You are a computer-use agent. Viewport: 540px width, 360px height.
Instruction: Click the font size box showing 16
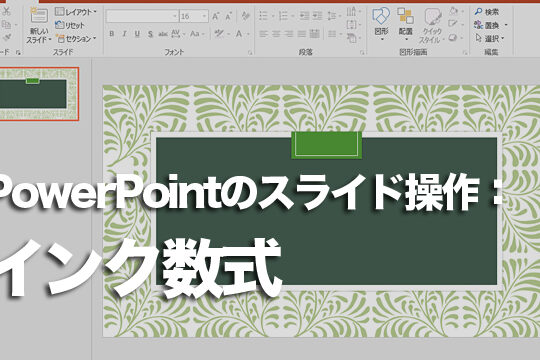pyautogui.click(x=194, y=16)
